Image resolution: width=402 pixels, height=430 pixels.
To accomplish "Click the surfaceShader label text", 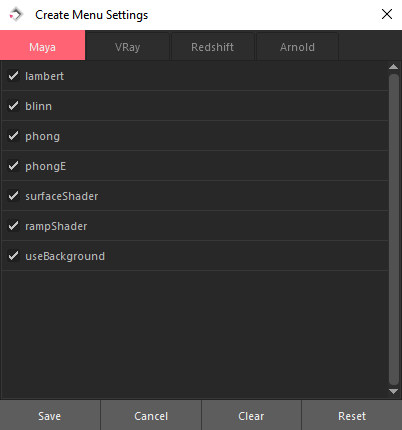I will (62, 196).
